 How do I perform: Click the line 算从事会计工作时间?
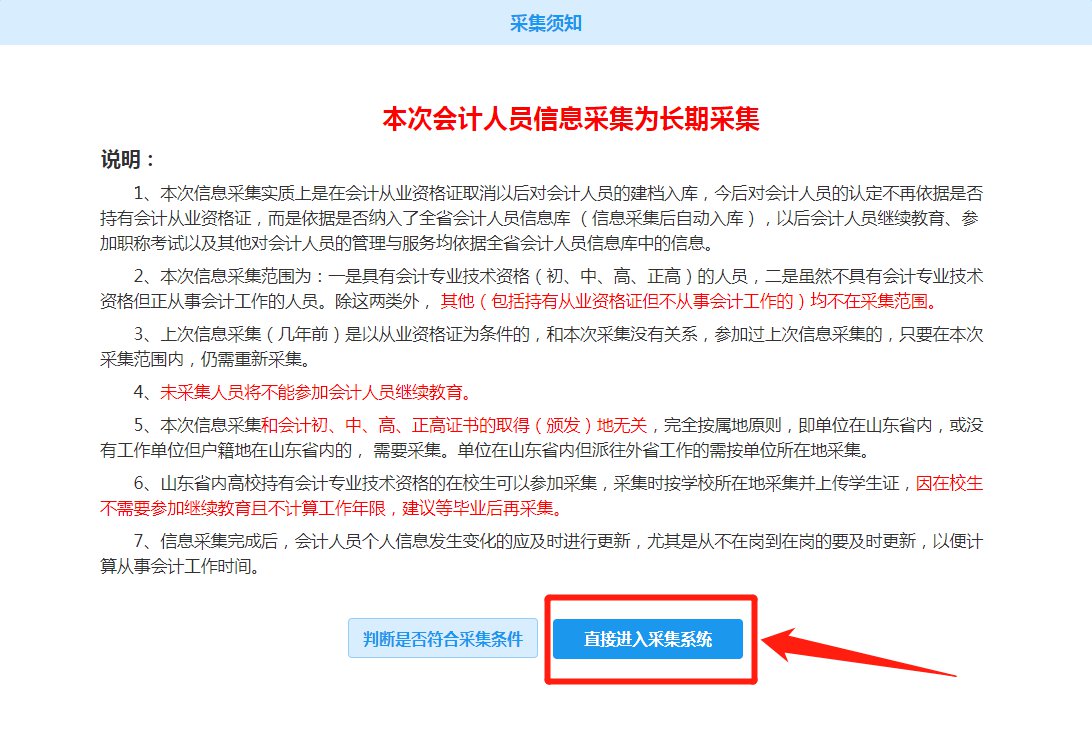click(x=180, y=566)
